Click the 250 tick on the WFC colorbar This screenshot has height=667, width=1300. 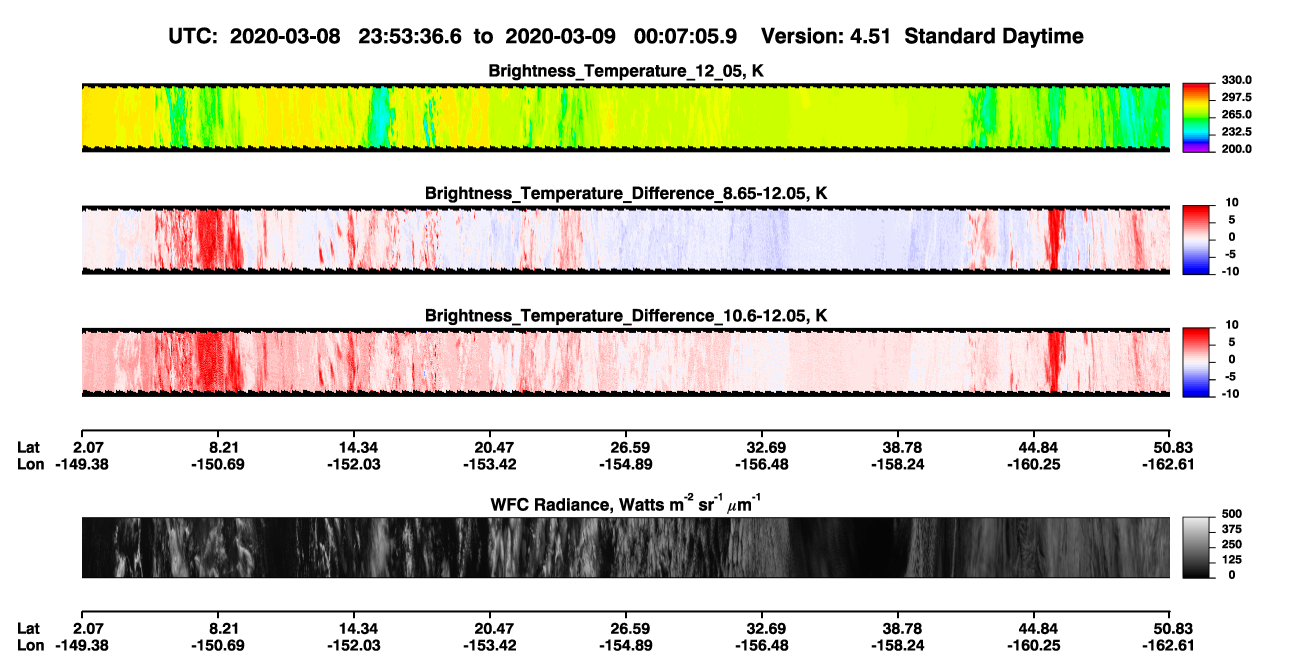[1231, 544]
